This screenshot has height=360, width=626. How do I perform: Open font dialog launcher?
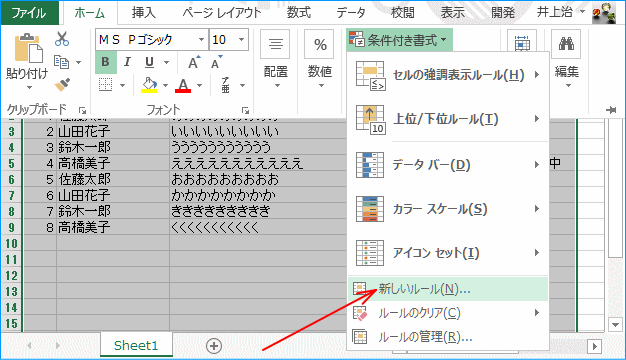[x=246, y=110]
